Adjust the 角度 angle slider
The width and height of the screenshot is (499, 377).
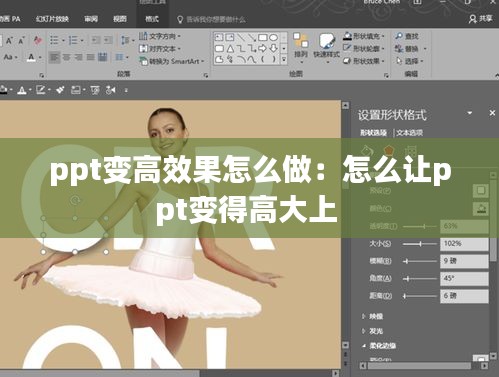pyautogui.click(x=420, y=279)
